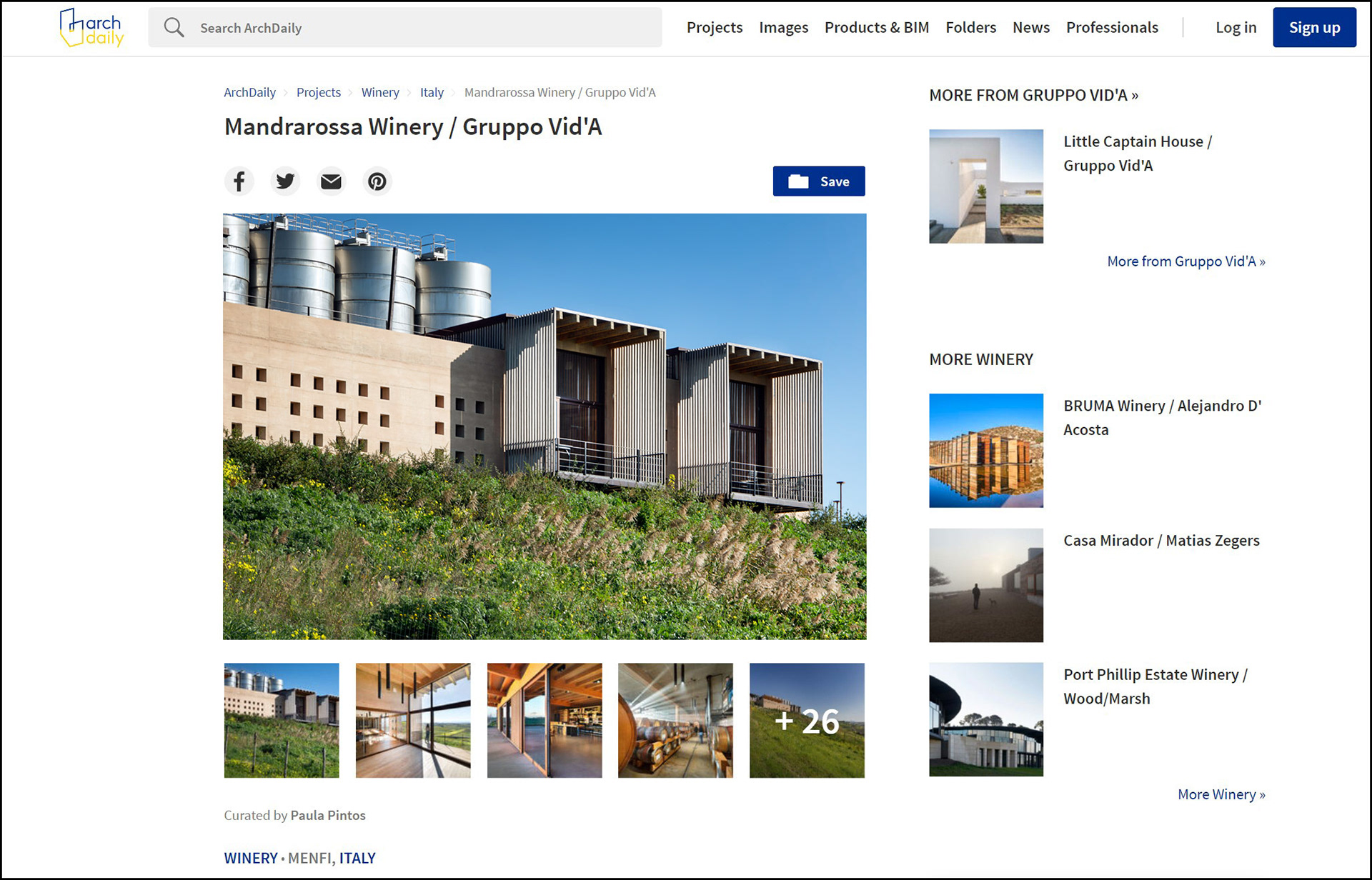Click More Winery link

[x=1221, y=794]
